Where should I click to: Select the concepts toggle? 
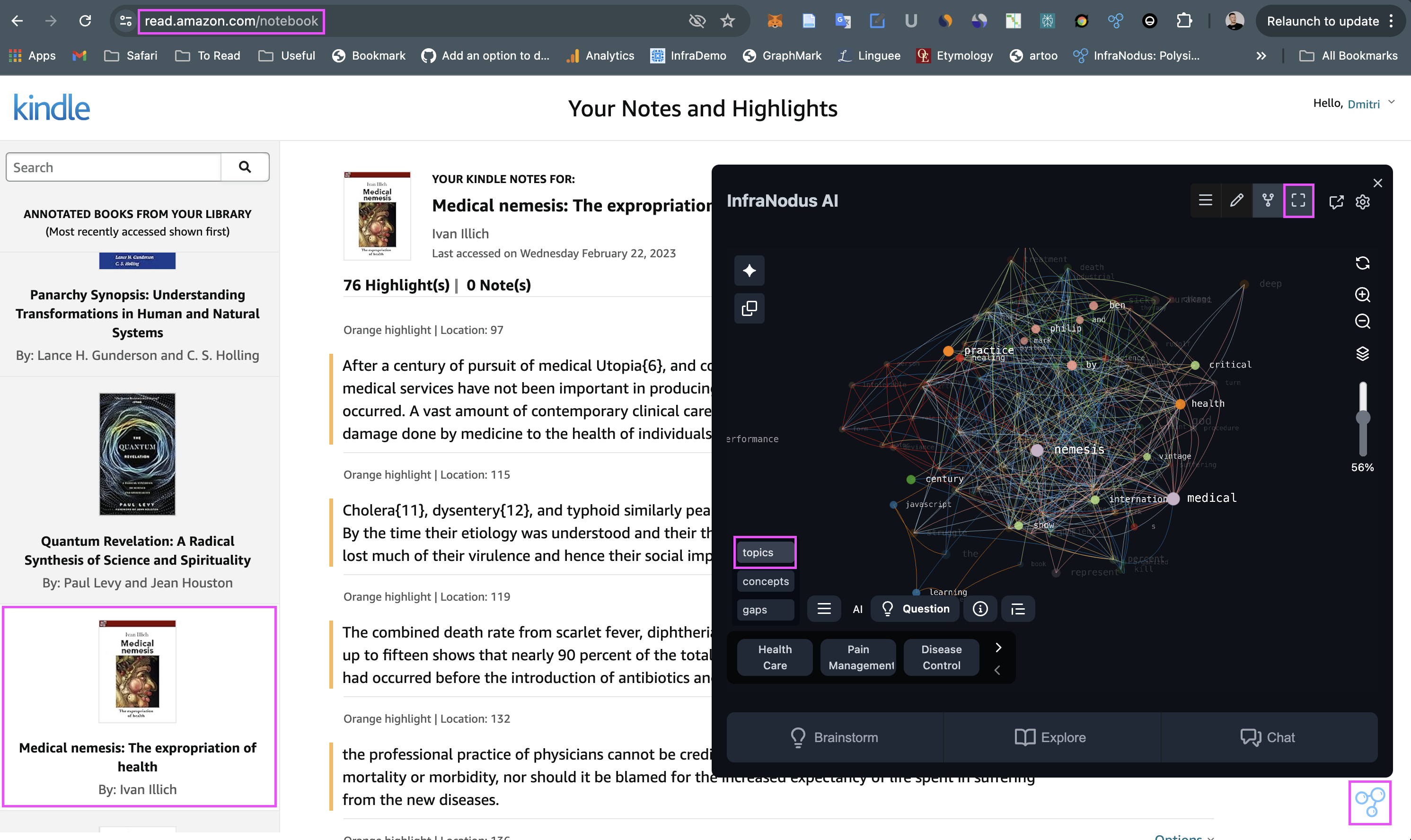point(766,581)
